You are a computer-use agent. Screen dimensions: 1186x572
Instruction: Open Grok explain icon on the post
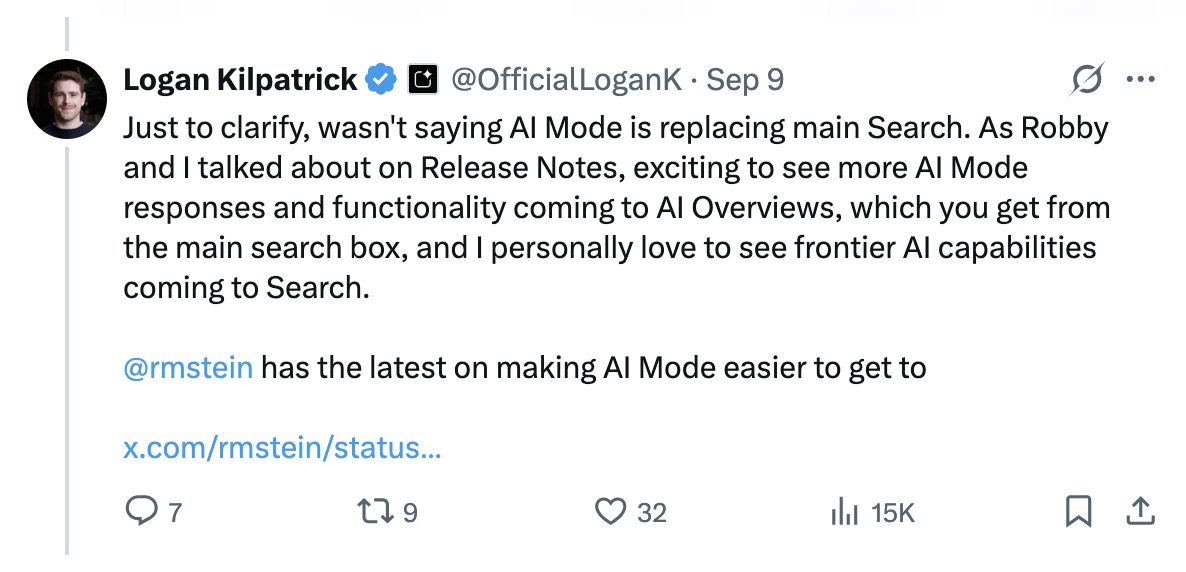1087,80
